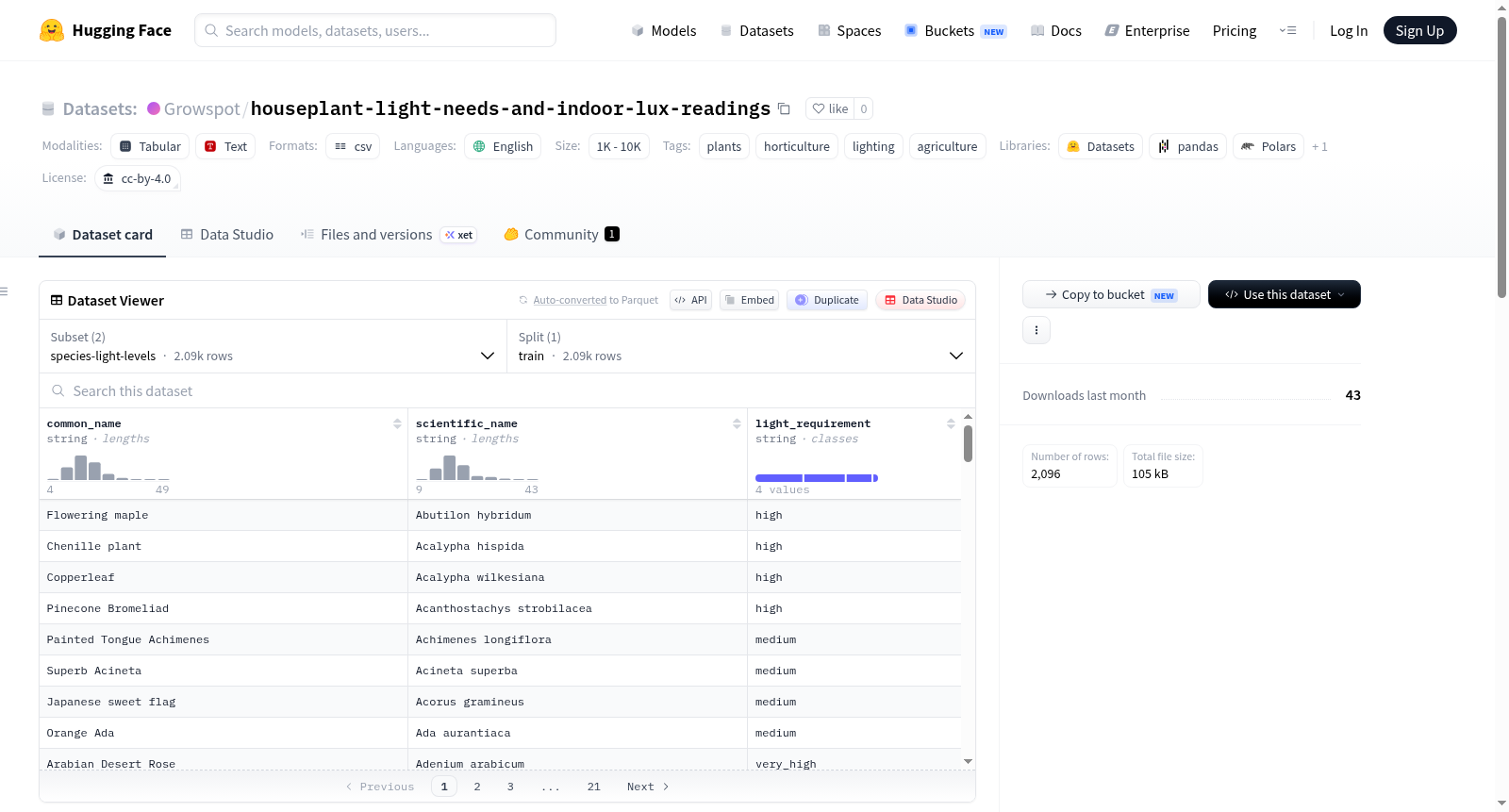Go to Spaces in the top navigation
The height and width of the screenshot is (812, 1509).
tap(850, 30)
